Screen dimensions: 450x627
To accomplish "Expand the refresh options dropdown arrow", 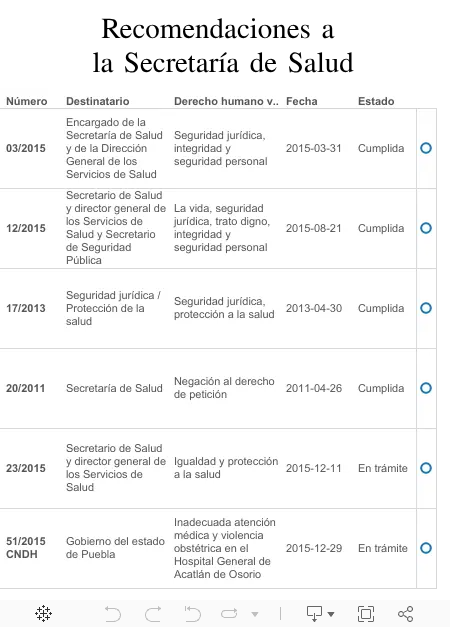I will click(x=255, y=614).
